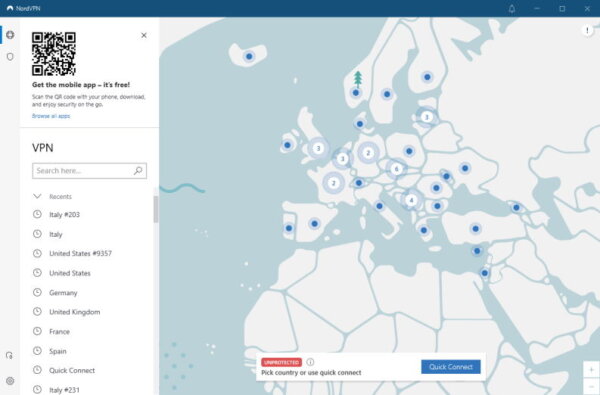Select the Poland server pin on map
The height and width of the screenshot is (395, 600).
[409, 151]
